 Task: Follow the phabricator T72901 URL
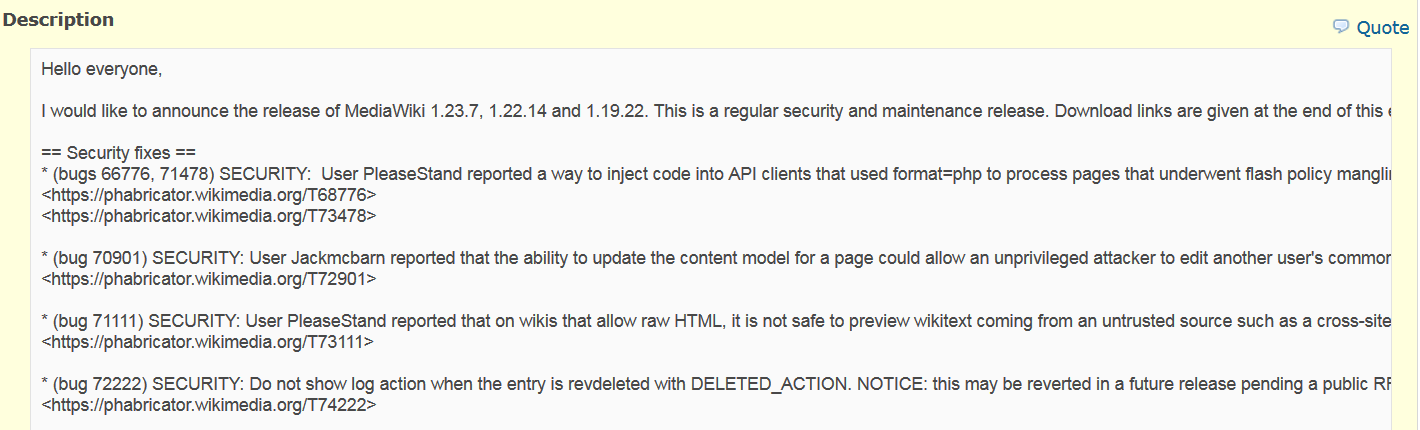208,279
